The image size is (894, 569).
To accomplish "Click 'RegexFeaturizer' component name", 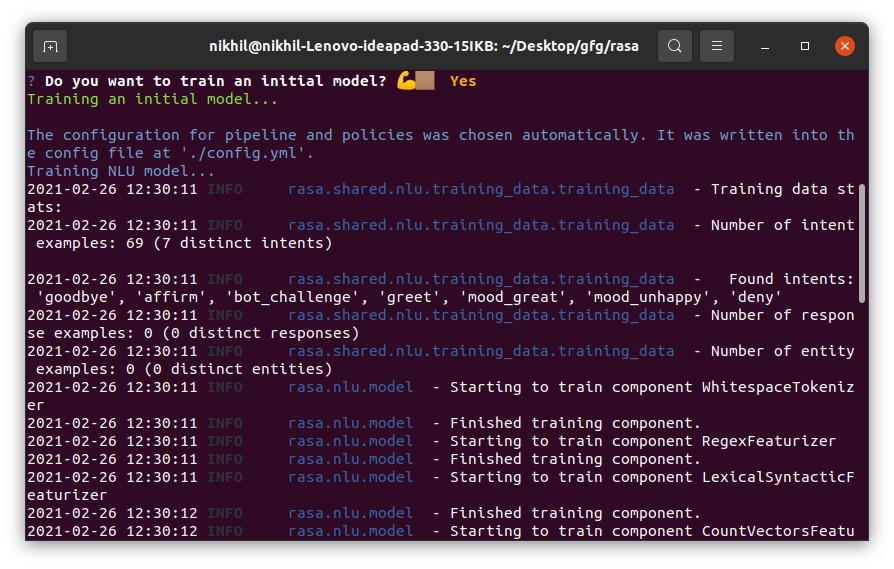I will (x=769, y=441).
